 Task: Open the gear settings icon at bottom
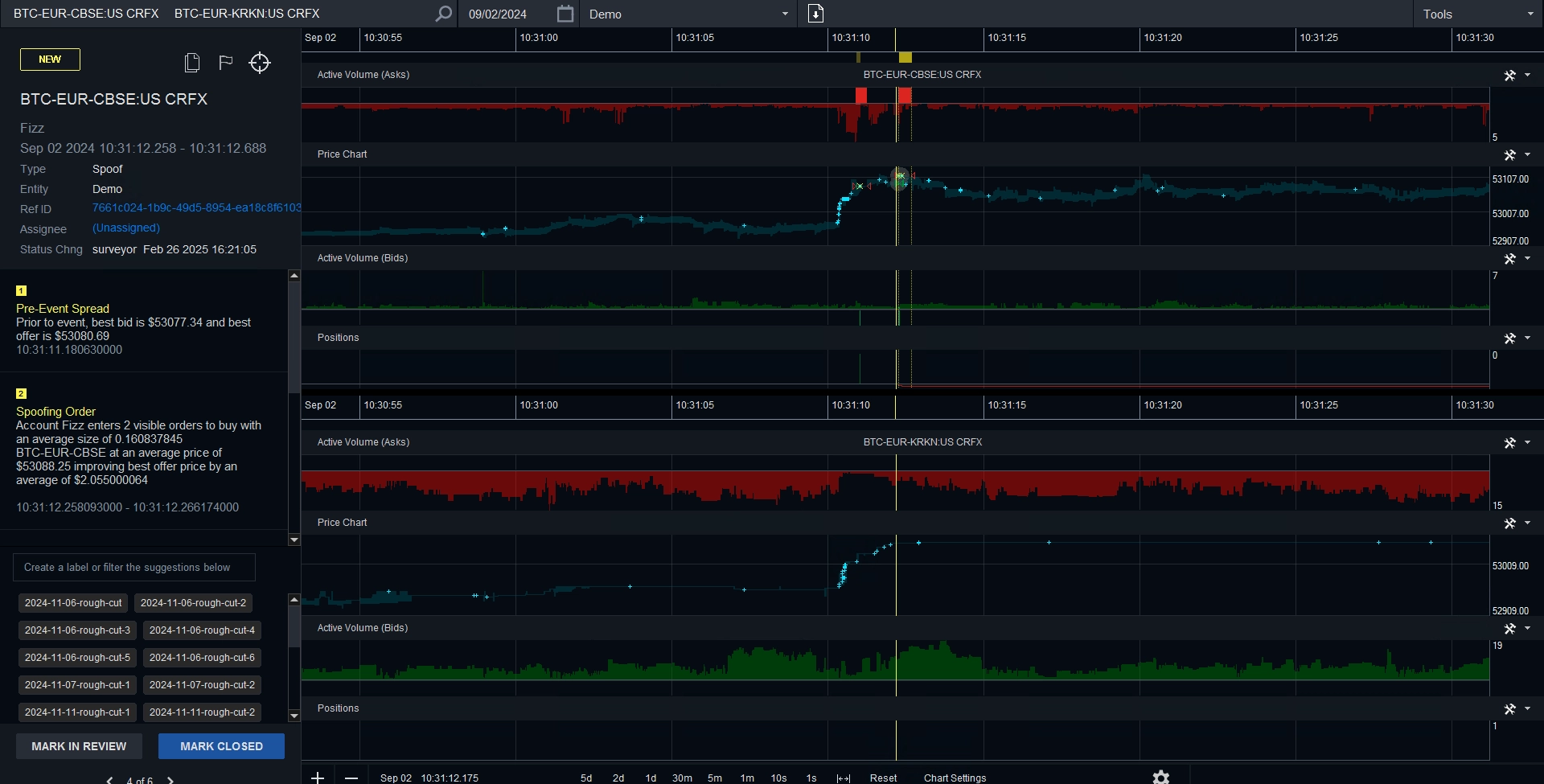coord(1160,777)
